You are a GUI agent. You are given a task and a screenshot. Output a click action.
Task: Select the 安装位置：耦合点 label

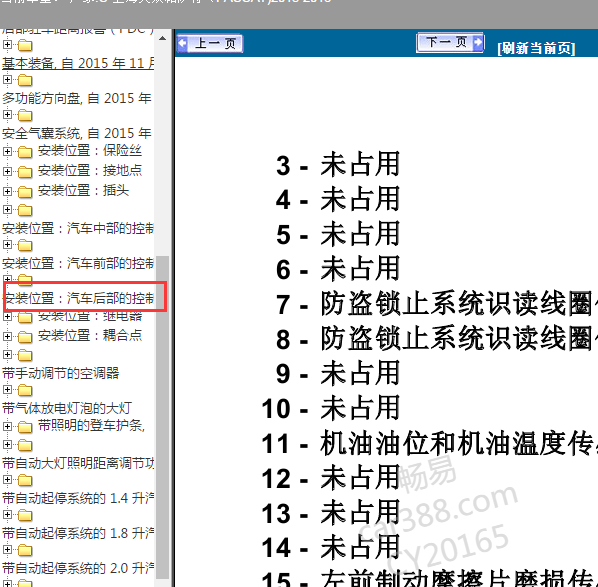[x=90, y=336]
